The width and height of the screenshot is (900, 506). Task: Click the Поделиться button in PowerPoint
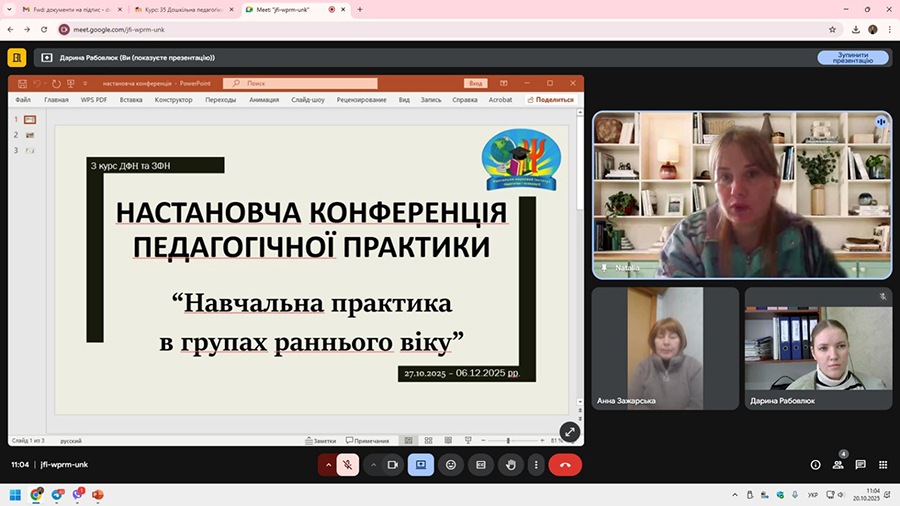pos(551,100)
